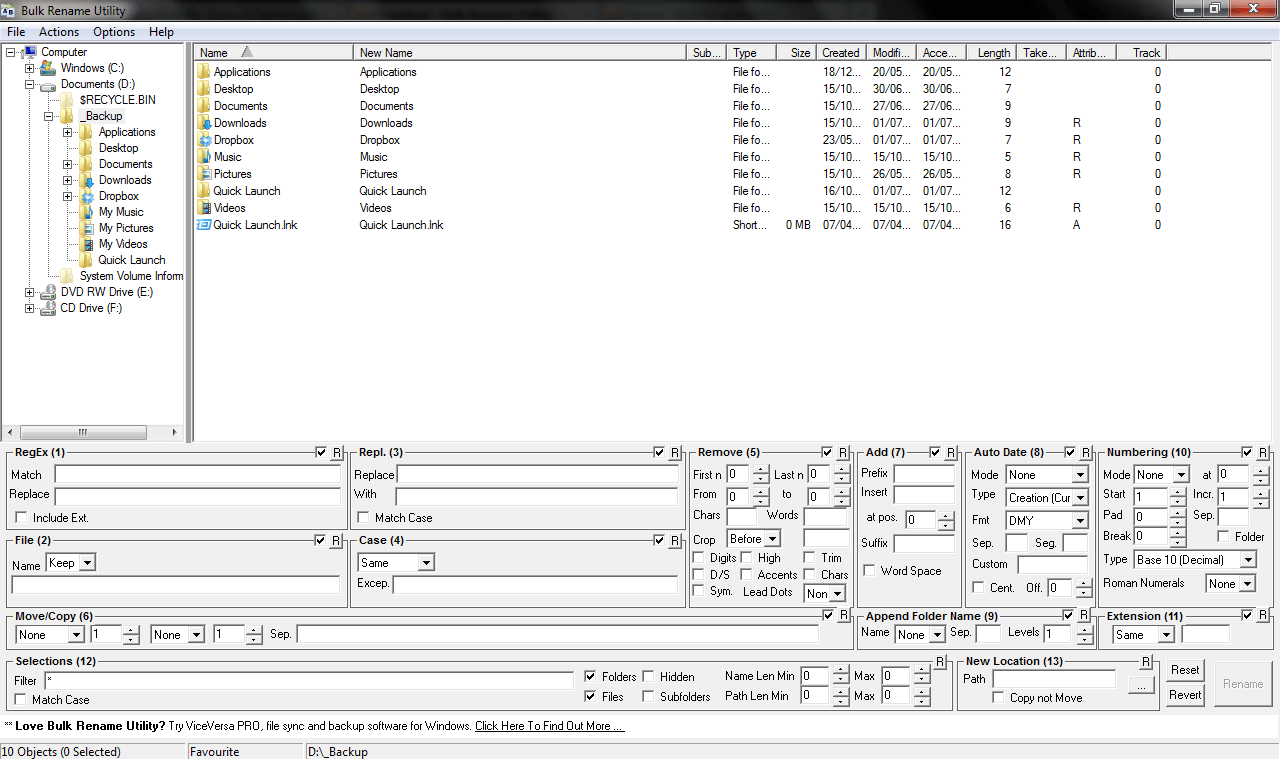Viewport: 1280px width, 759px height.
Task: Click the Music folder icon in file list
Action: 204,157
